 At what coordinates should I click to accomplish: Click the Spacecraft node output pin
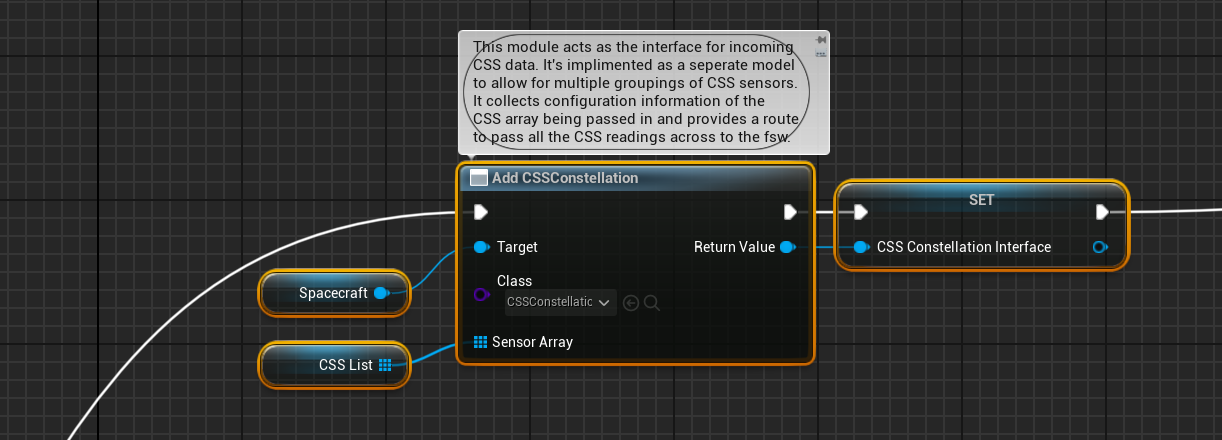pyautogui.click(x=380, y=293)
